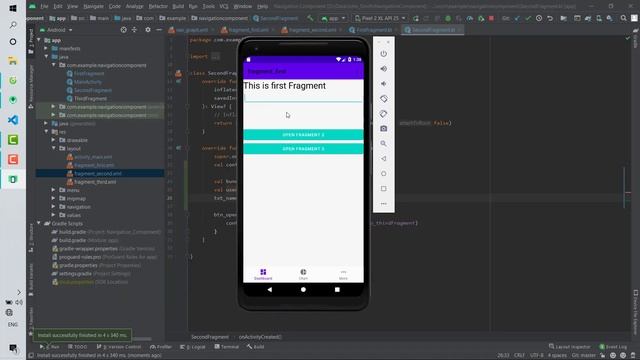Viewport: 640px width, 360px height.
Task: Tap OPEN FRAGMENT 3 button
Action: pyautogui.click(x=303, y=149)
